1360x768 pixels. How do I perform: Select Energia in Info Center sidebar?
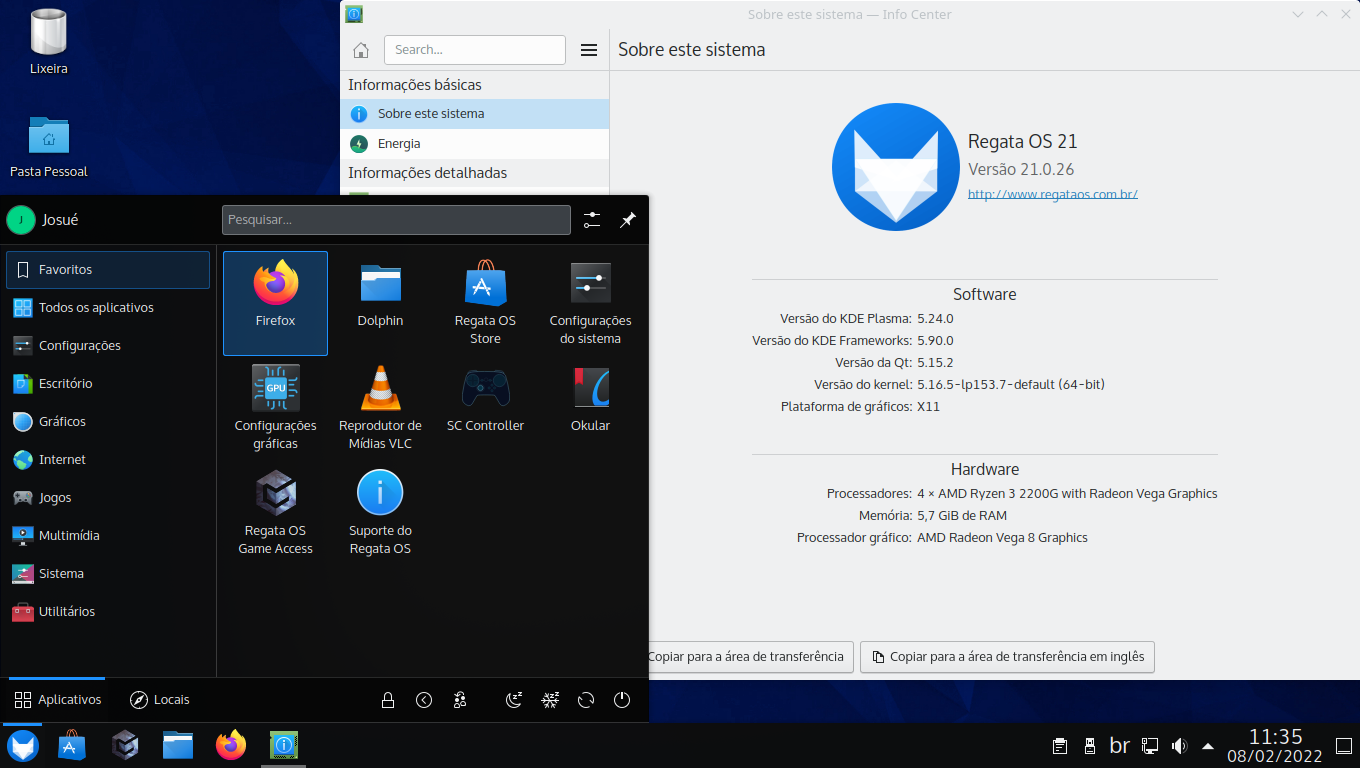[475, 144]
